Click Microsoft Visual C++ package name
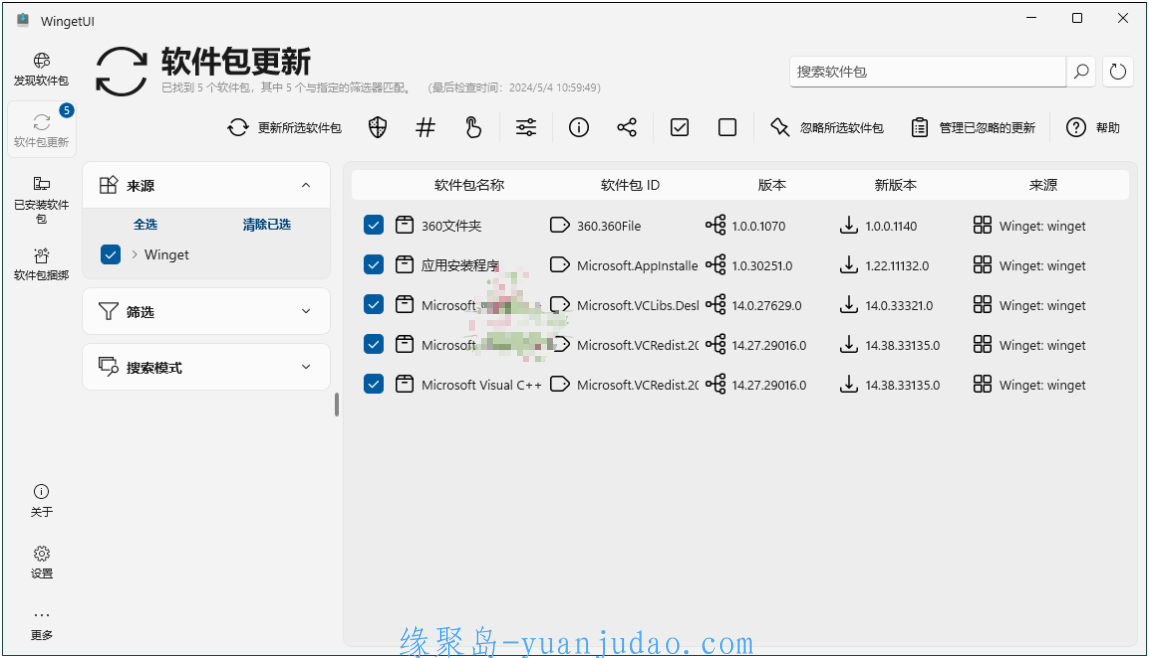Viewport: 1149px width, 658px height. pyautogui.click(x=481, y=385)
